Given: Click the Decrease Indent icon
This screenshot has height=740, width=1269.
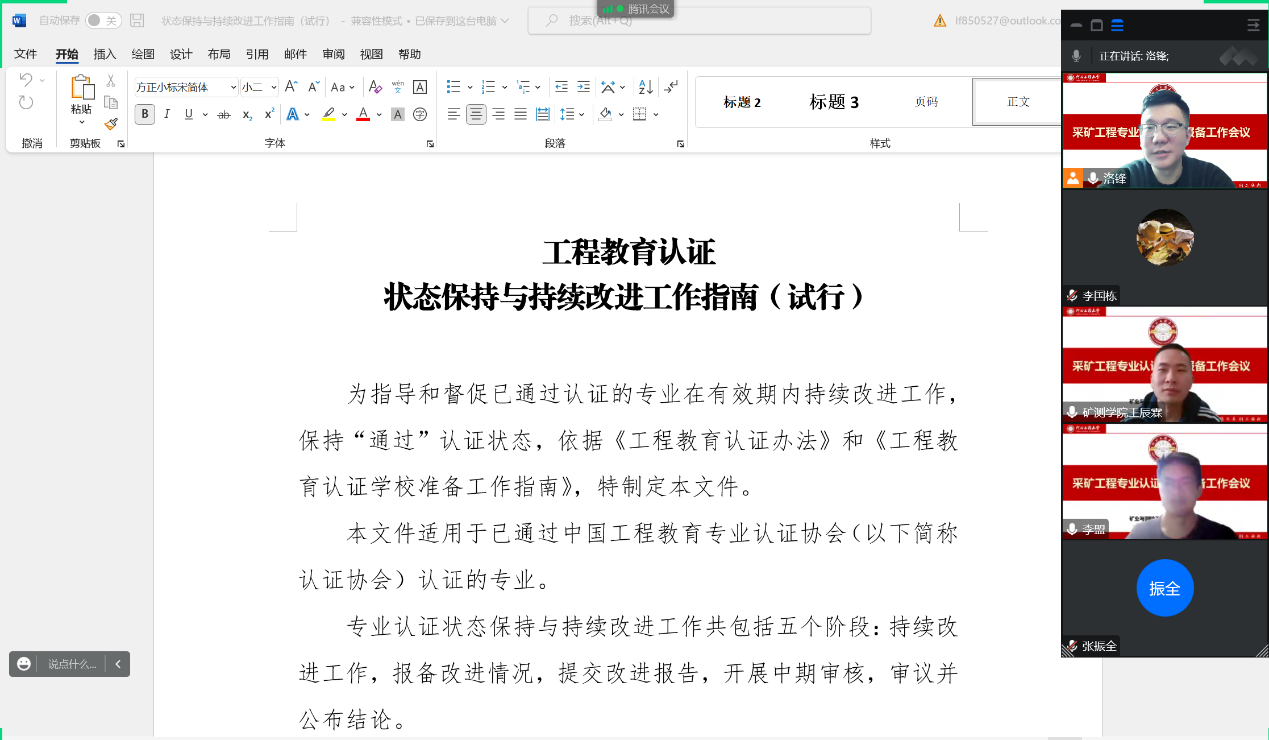Looking at the screenshot, I should pyautogui.click(x=561, y=87).
